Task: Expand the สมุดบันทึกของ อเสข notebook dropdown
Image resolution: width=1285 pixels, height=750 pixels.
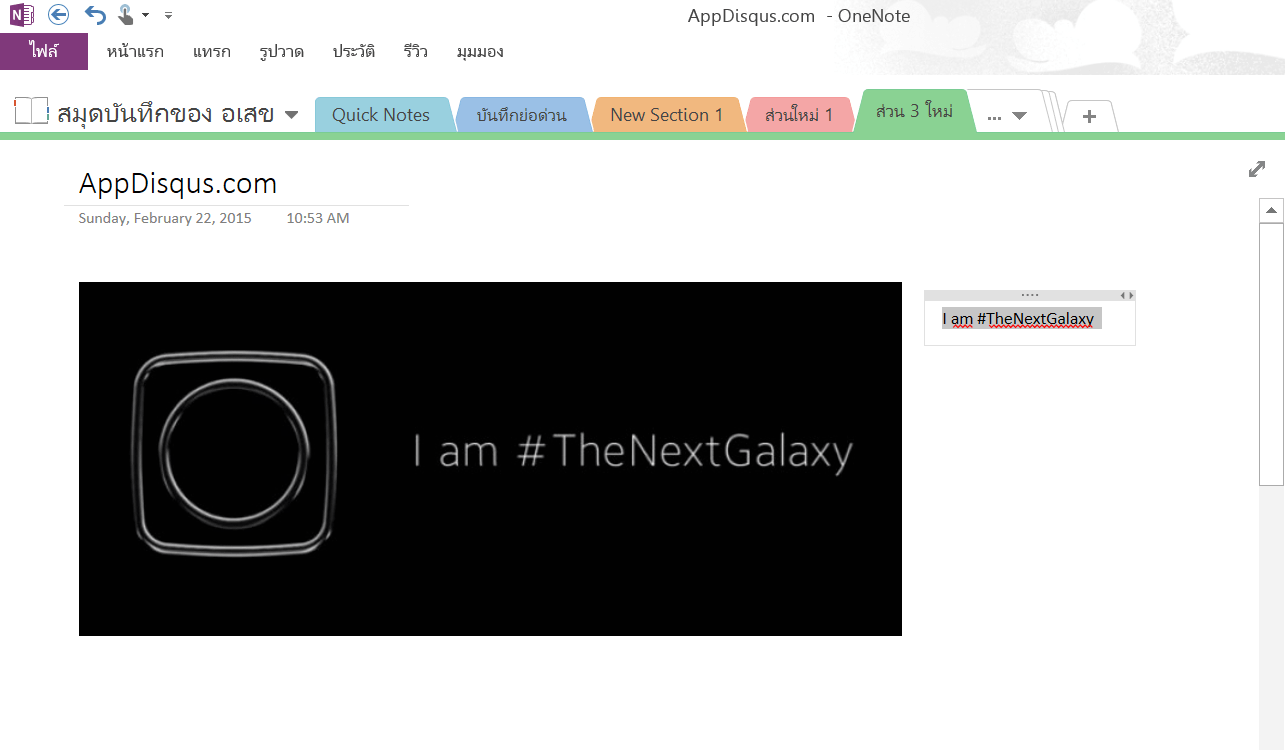Action: (291, 115)
